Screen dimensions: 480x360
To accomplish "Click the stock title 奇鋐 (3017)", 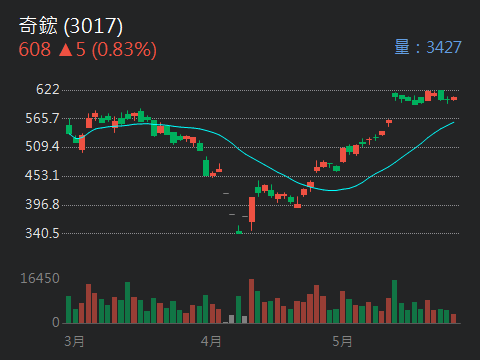I will pyautogui.click(x=71, y=26).
